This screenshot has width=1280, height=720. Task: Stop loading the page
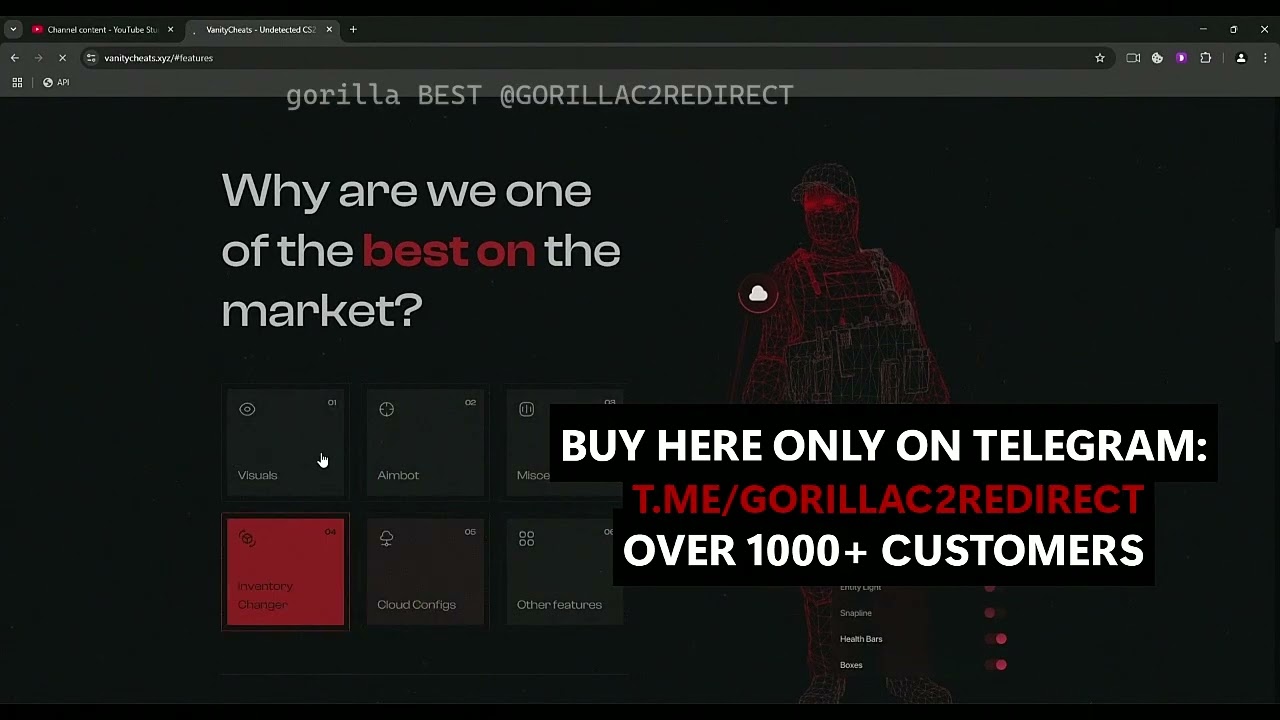[62, 58]
